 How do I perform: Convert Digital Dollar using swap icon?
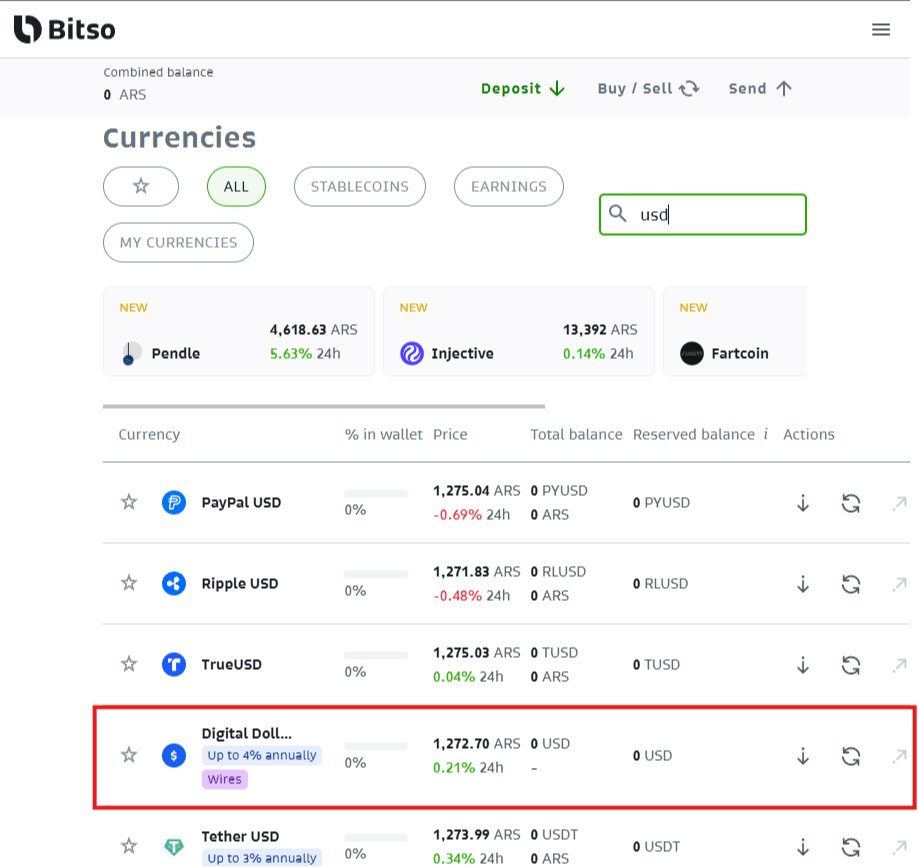851,756
